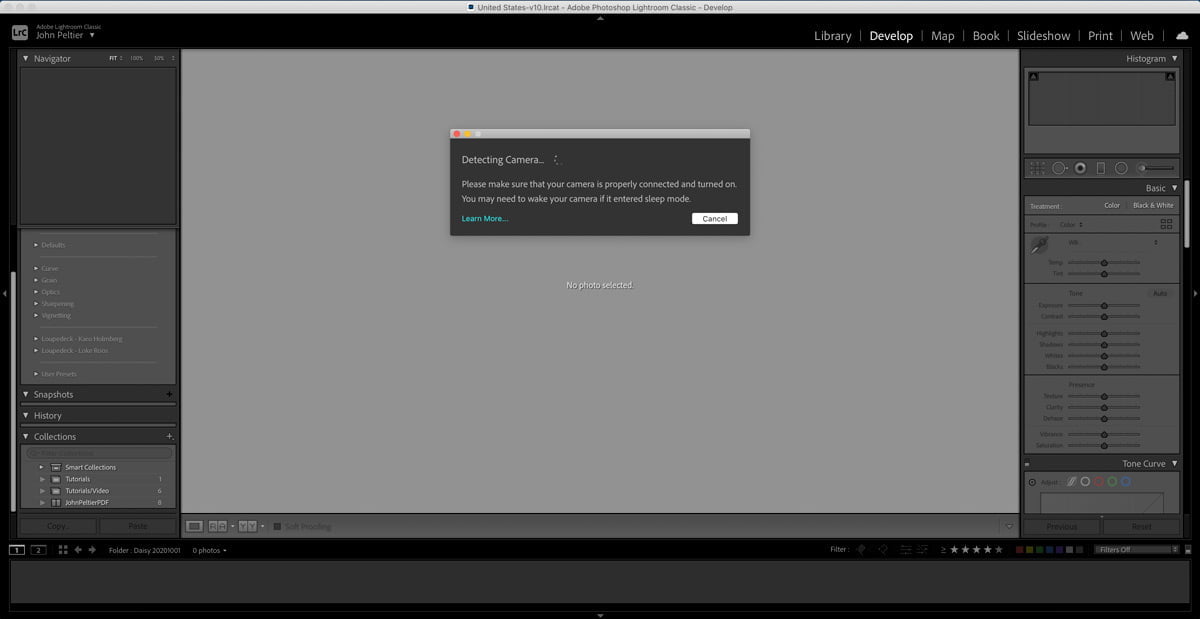The height and width of the screenshot is (619, 1200).
Task: Open the Learn More link
Action: [x=484, y=218]
